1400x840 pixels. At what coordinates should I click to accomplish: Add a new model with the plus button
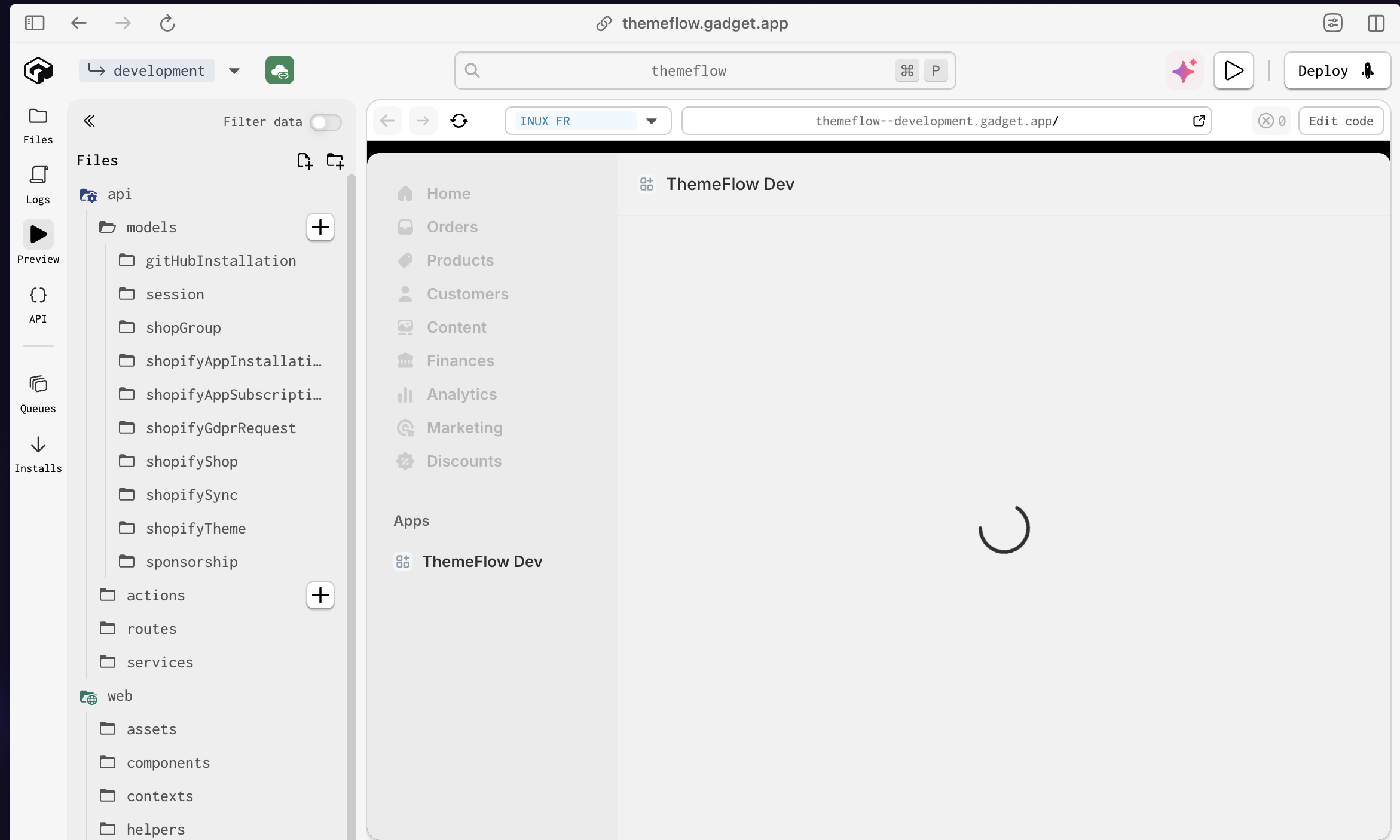(x=320, y=227)
